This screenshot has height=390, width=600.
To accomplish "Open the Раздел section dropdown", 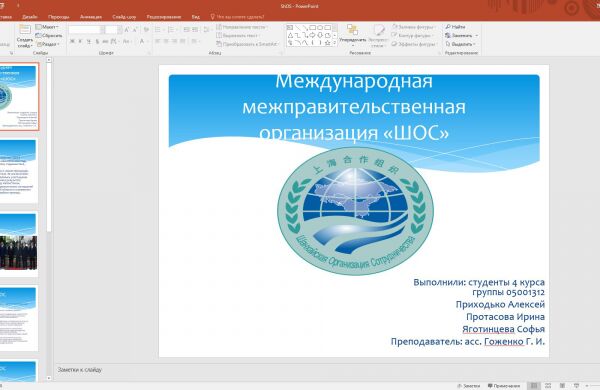I will coord(48,44).
